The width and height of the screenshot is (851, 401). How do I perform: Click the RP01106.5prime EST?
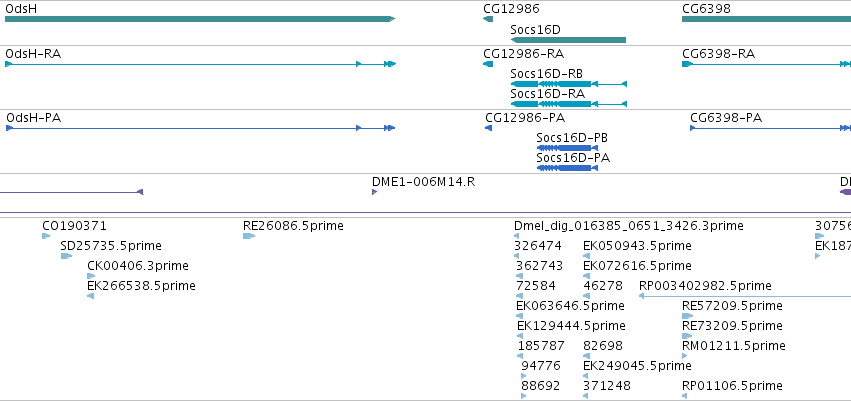(x=685, y=396)
